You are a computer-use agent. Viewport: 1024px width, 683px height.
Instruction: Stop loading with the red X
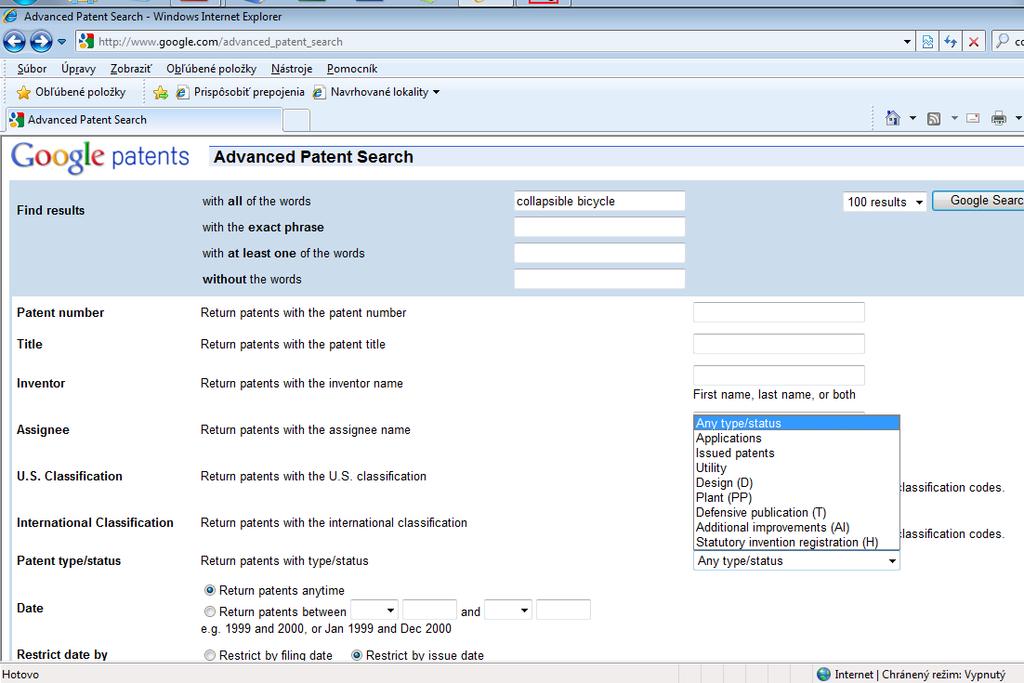(973, 42)
